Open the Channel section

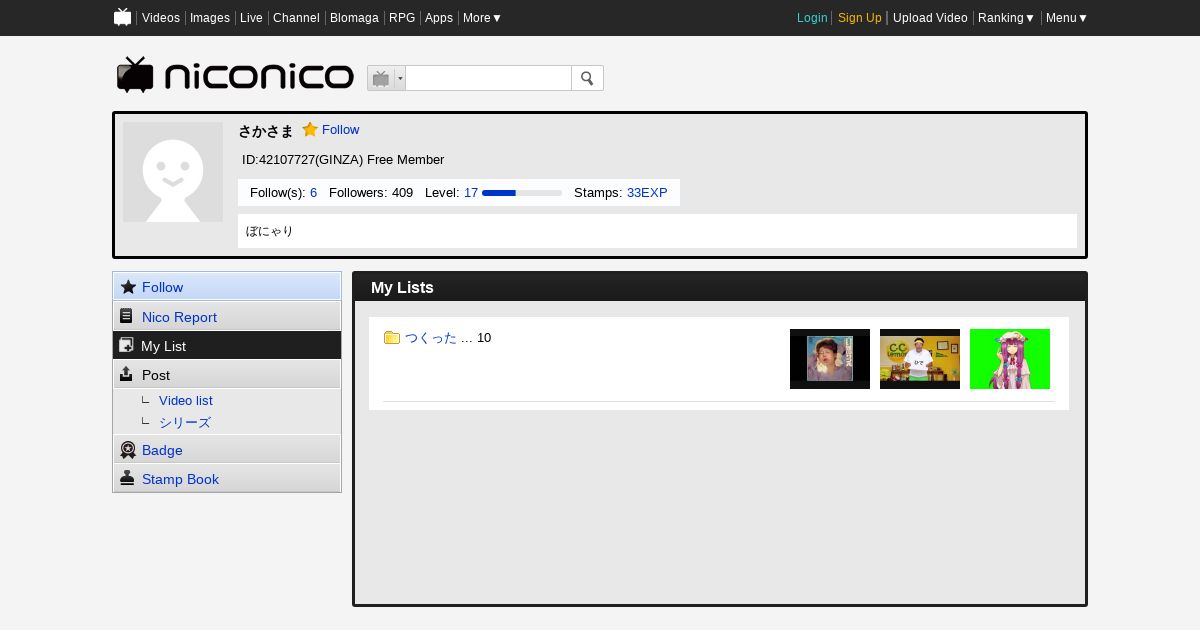pyautogui.click(x=296, y=18)
